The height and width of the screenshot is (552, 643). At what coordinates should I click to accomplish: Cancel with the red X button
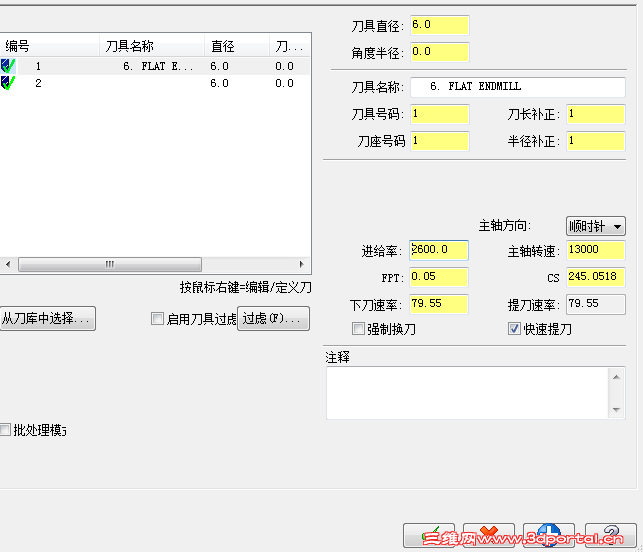(x=489, y=535)
